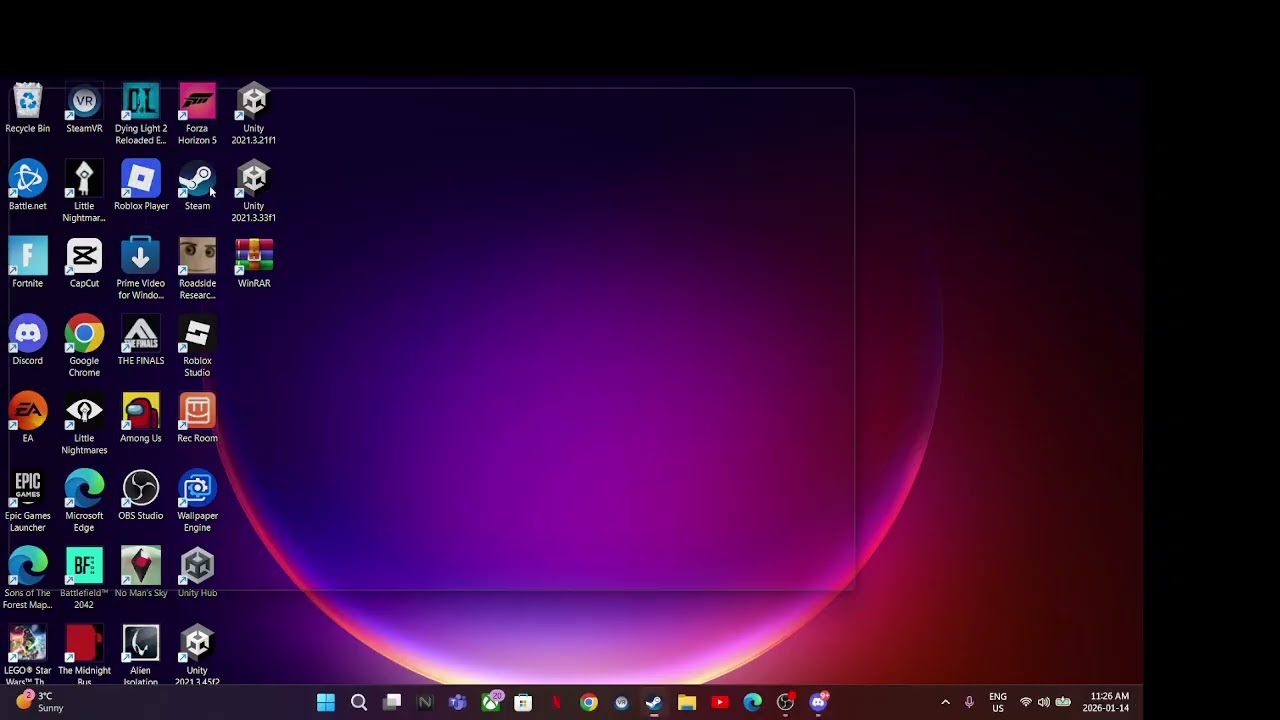The width and height of the screenshot is (1280, 720).
Task: Select the Microsoft Edge desktop shortcut
Action: pyautogui.click(x=84, y=502)
